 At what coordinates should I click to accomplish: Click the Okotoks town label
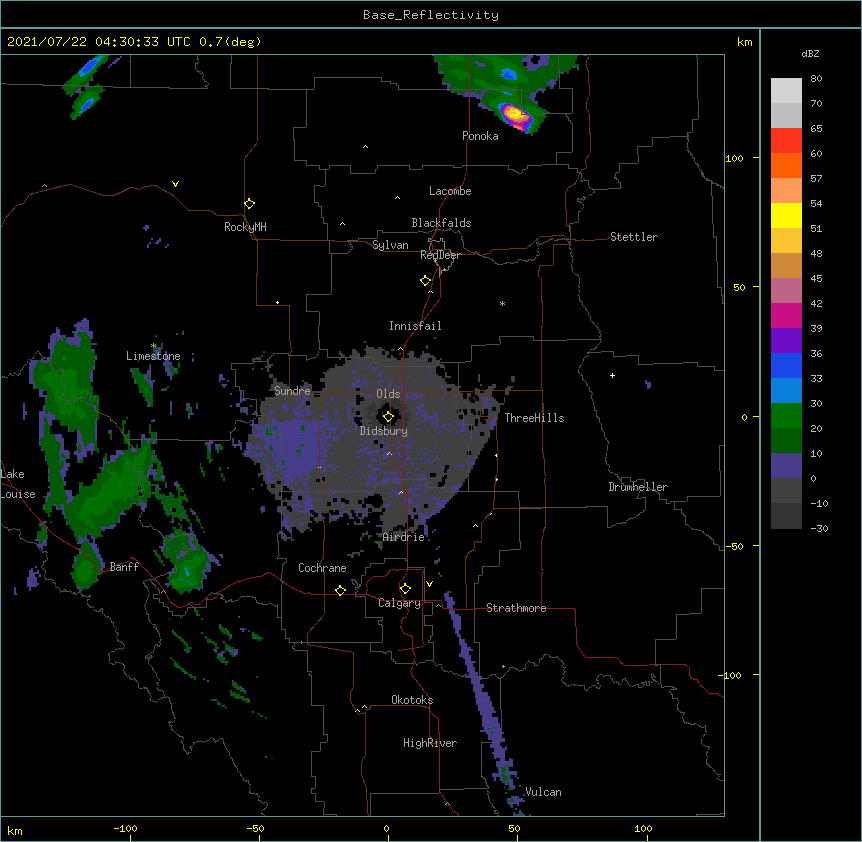point(412,700)
